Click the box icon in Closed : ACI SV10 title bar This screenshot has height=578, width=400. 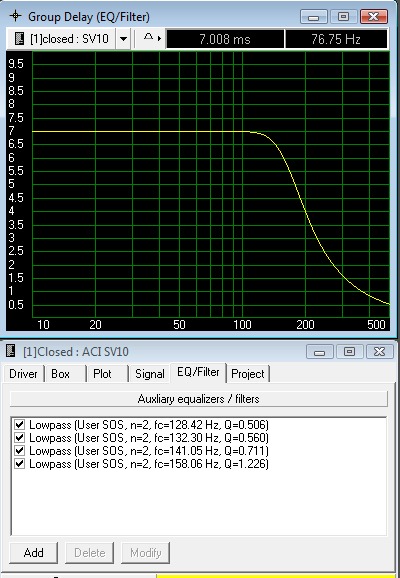11,351
